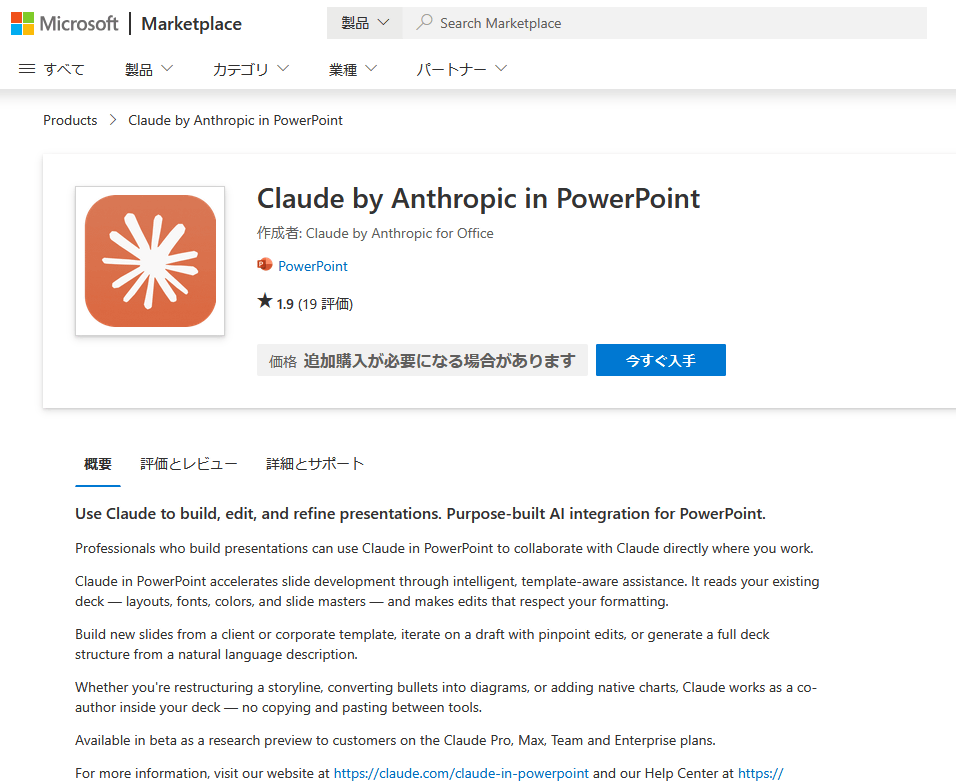Click the rating star icon
Screen dimensions: 956x784
[265, 302]
